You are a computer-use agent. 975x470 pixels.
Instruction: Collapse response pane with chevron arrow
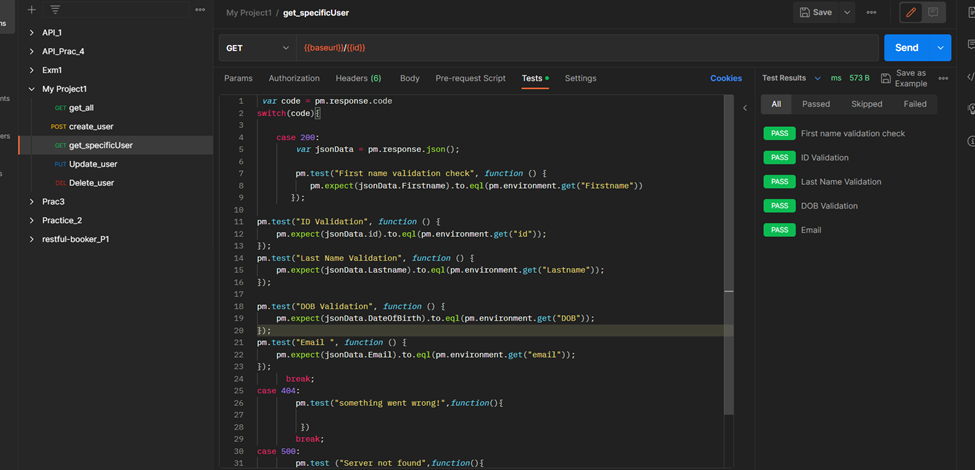[x=745, y=108]
